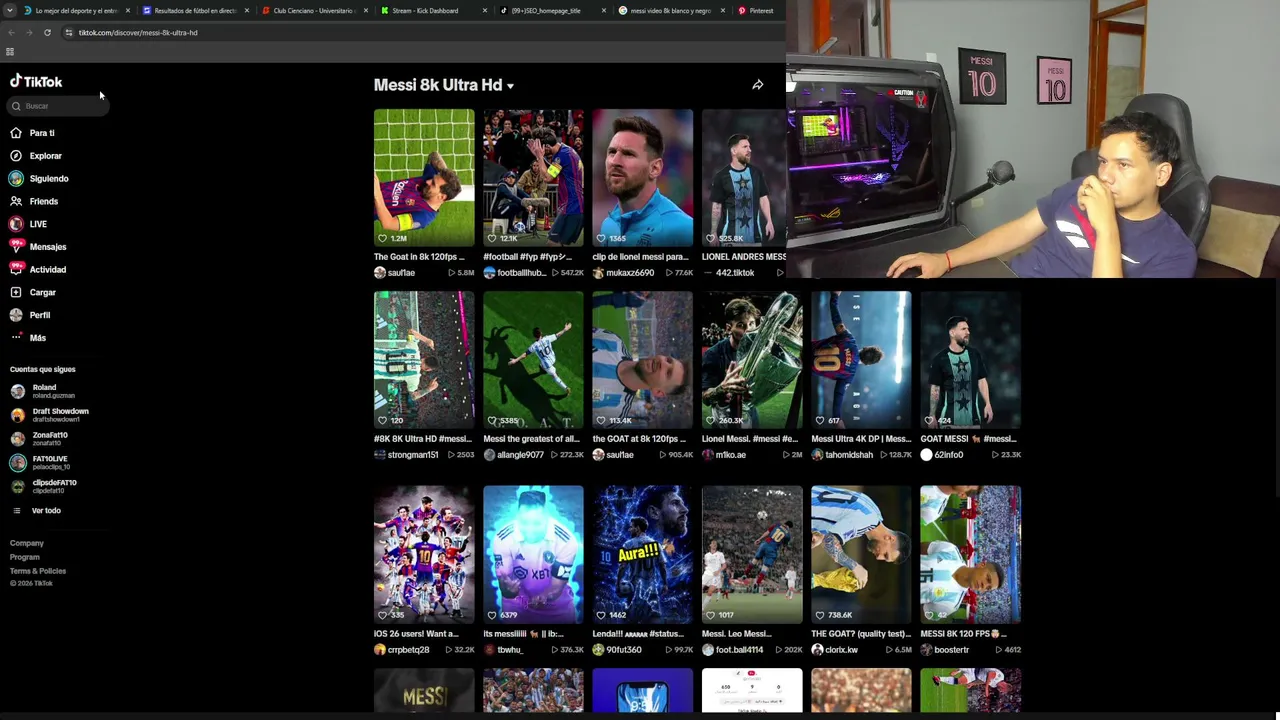
Task: Open 'clip de lionel messi para' video thumbnail
Action: click(x=642, y=178)
